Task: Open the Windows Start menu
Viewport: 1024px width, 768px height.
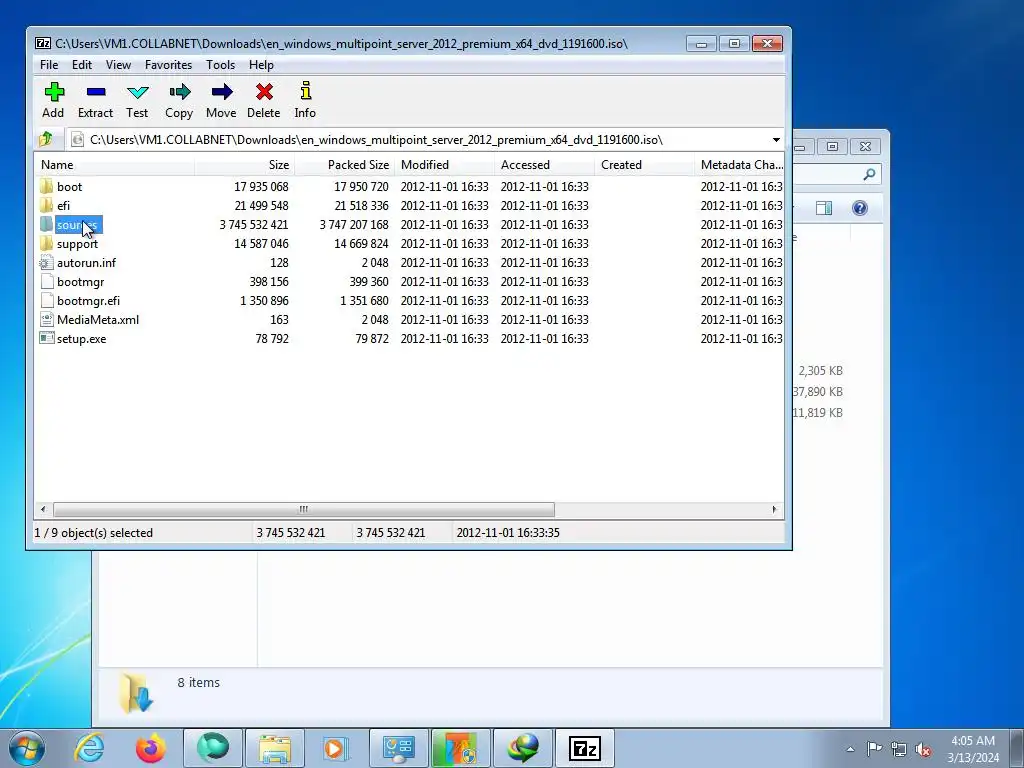Action: pos(26,748)
